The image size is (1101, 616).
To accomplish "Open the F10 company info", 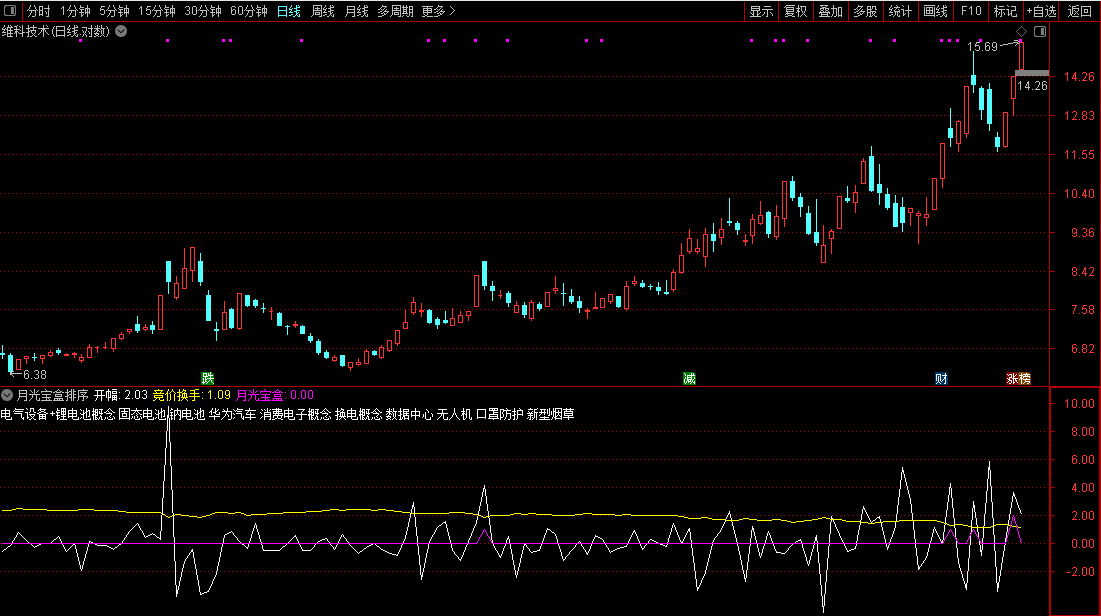I will [971, 11].
